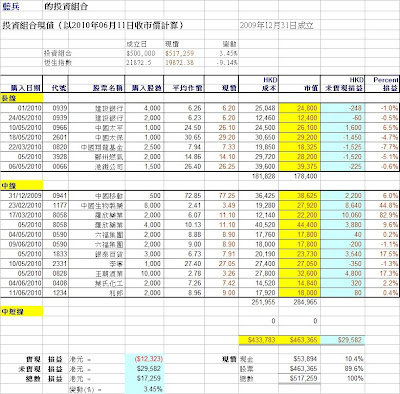
Task: Select stock code 1234
Action: (x=56, y=293)
